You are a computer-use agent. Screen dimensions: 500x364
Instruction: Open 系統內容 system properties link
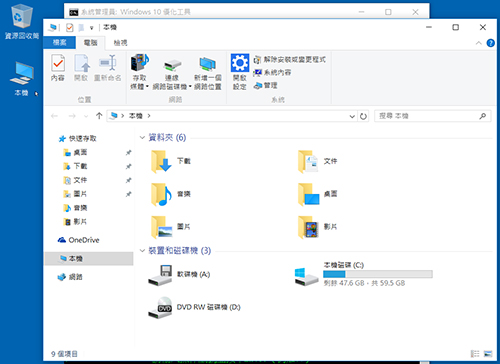tap(272, 73)
